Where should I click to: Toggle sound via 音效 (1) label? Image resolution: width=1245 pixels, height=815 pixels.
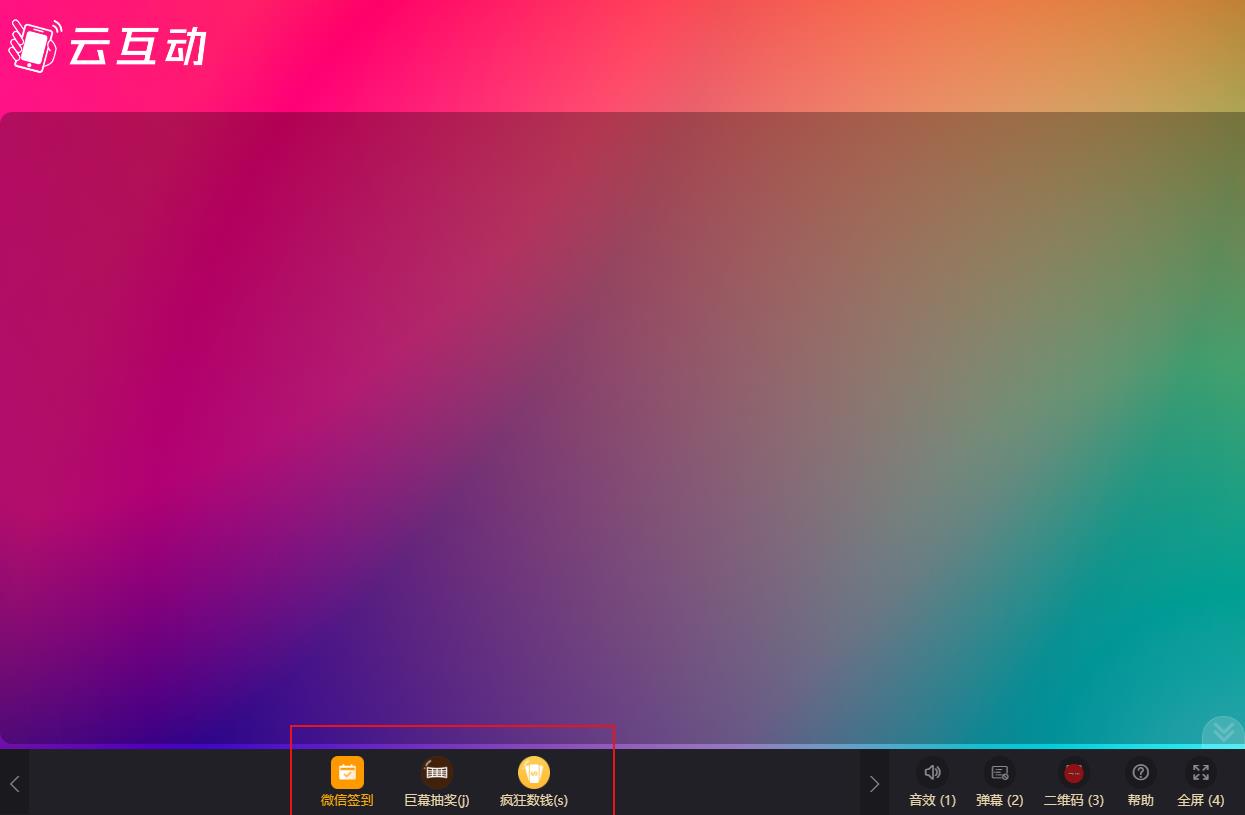[x=932, y=800]
